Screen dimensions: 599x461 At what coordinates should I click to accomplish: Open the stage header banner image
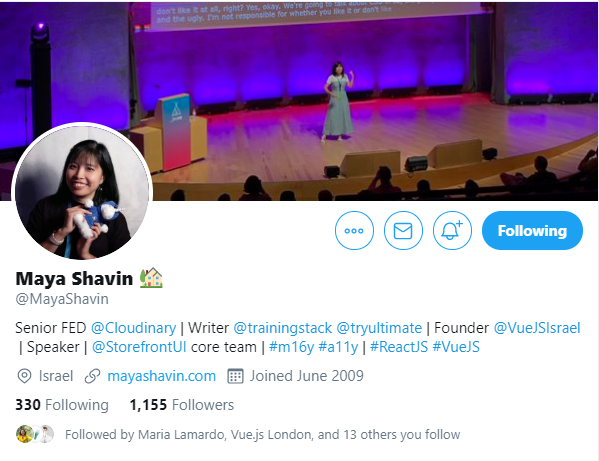(x=300, y=100)
